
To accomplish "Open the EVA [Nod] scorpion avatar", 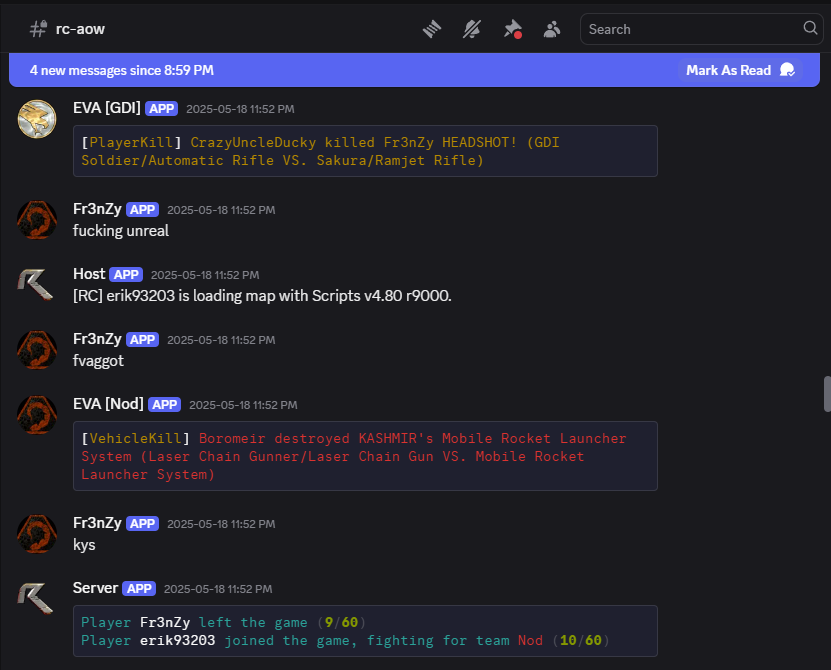I will coord(37,415).
